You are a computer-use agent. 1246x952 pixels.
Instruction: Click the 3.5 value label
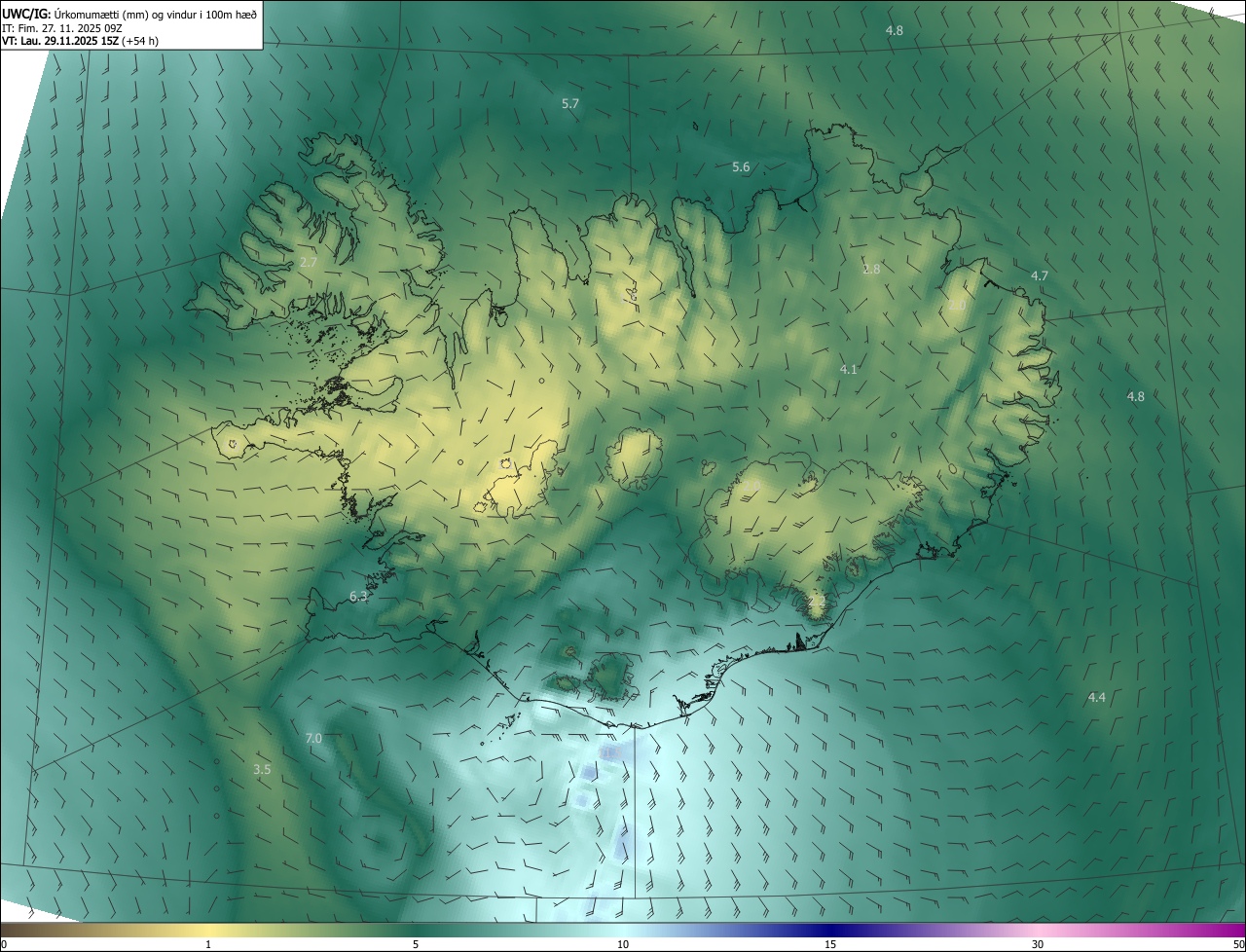[262, 770]
